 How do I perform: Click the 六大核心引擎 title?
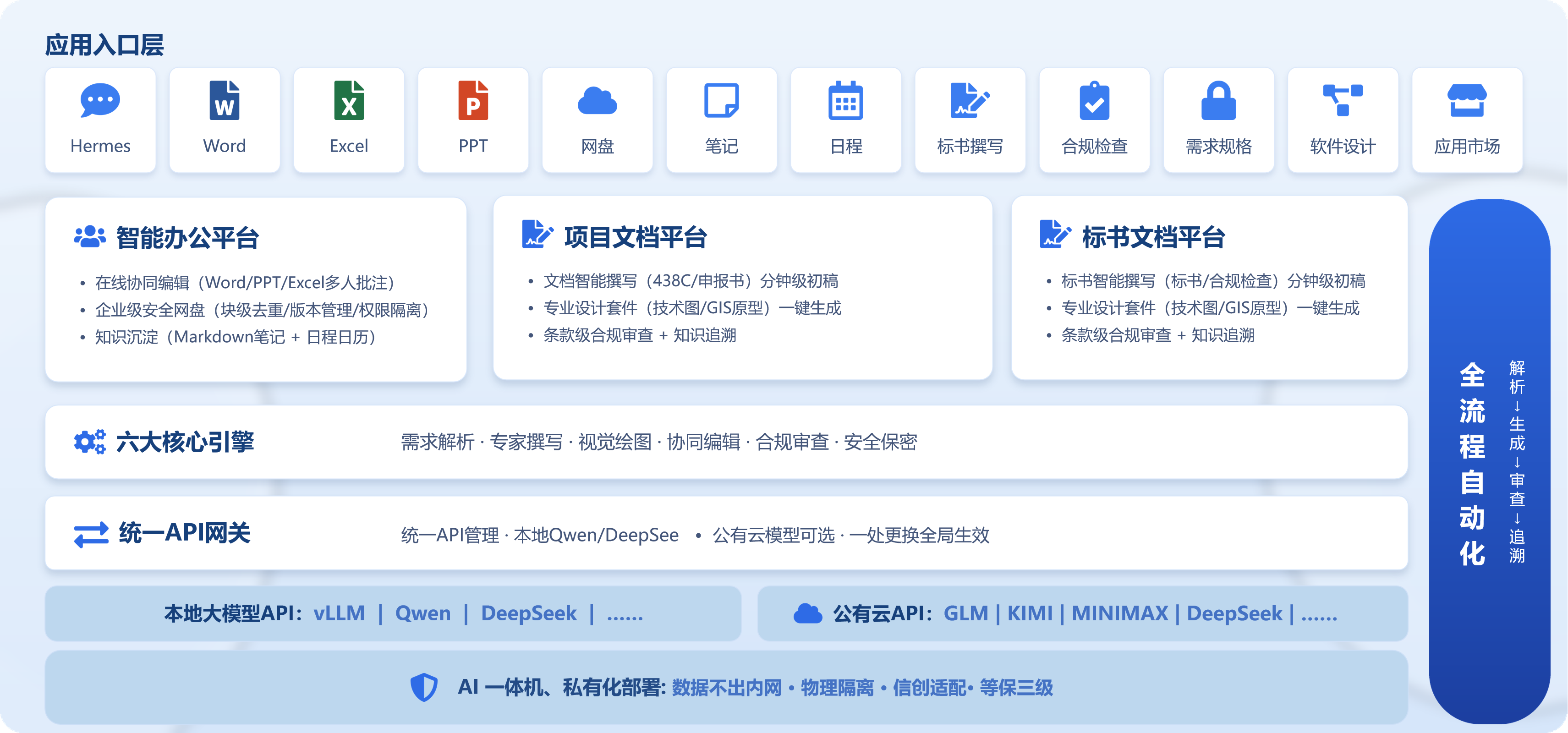(x=185, y=442)
